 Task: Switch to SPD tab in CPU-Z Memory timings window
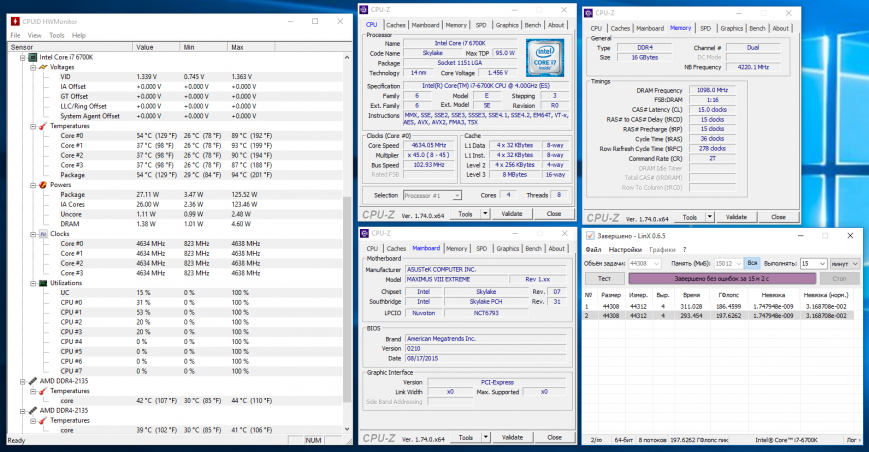[x=706, y=28]
